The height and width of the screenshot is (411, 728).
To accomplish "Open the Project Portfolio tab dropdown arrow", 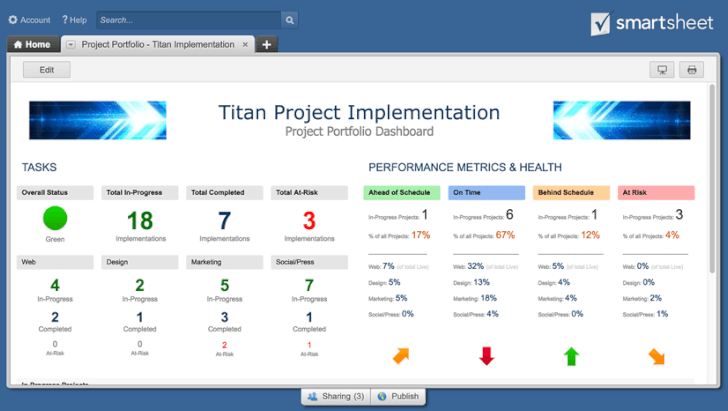I will point(71,45).
